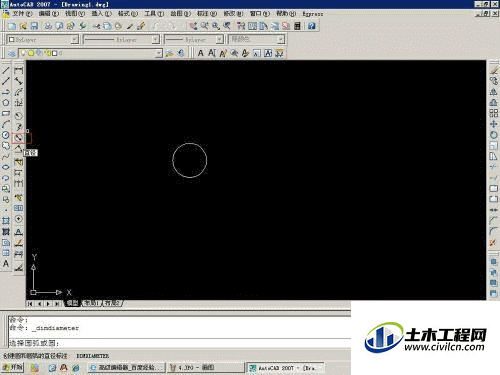
Task: Select the Center Mark dimension tool
Action: pos(18,219)
